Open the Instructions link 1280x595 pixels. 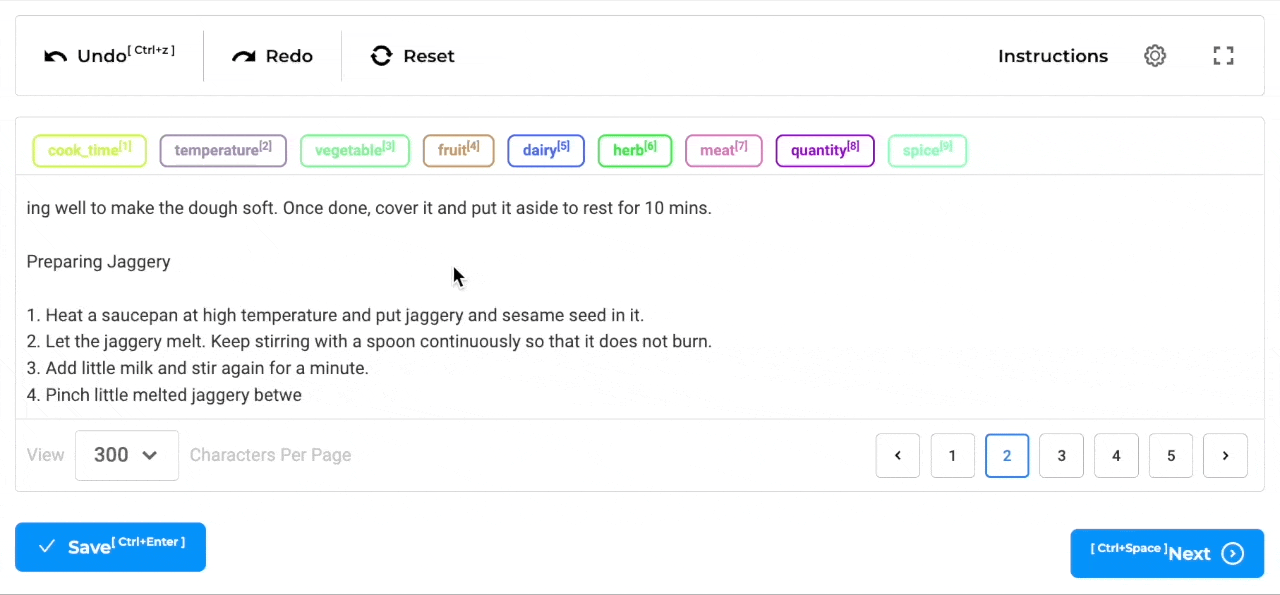point(1053,56)
